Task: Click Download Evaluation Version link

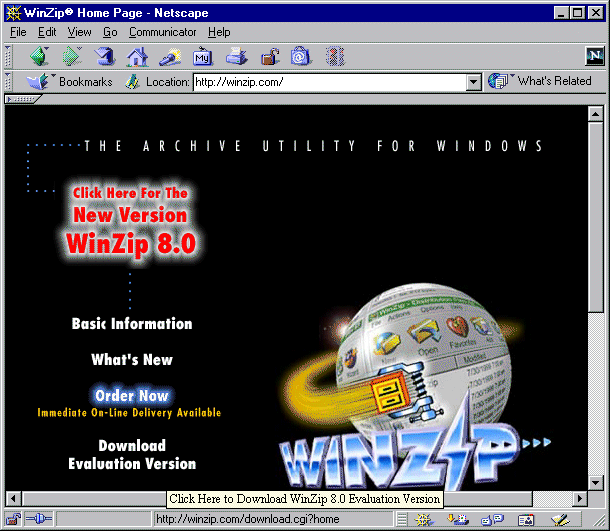Action: (132, 455)
